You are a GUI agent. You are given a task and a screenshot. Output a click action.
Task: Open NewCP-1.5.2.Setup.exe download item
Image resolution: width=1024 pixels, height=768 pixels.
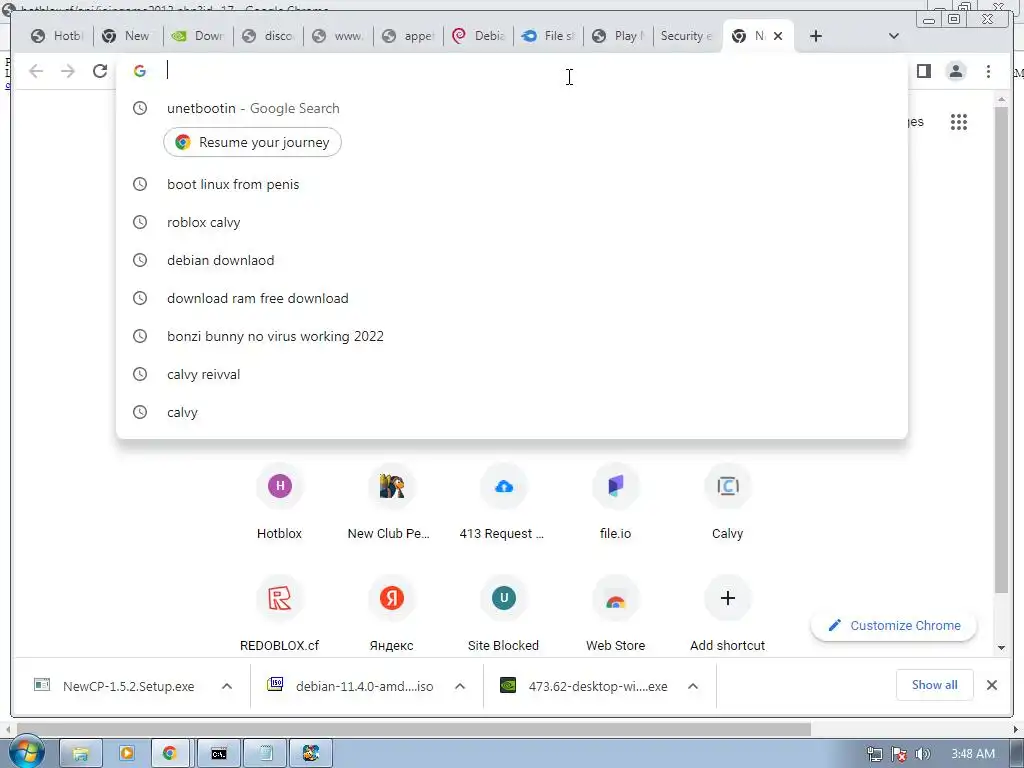(x=116, y=686)
